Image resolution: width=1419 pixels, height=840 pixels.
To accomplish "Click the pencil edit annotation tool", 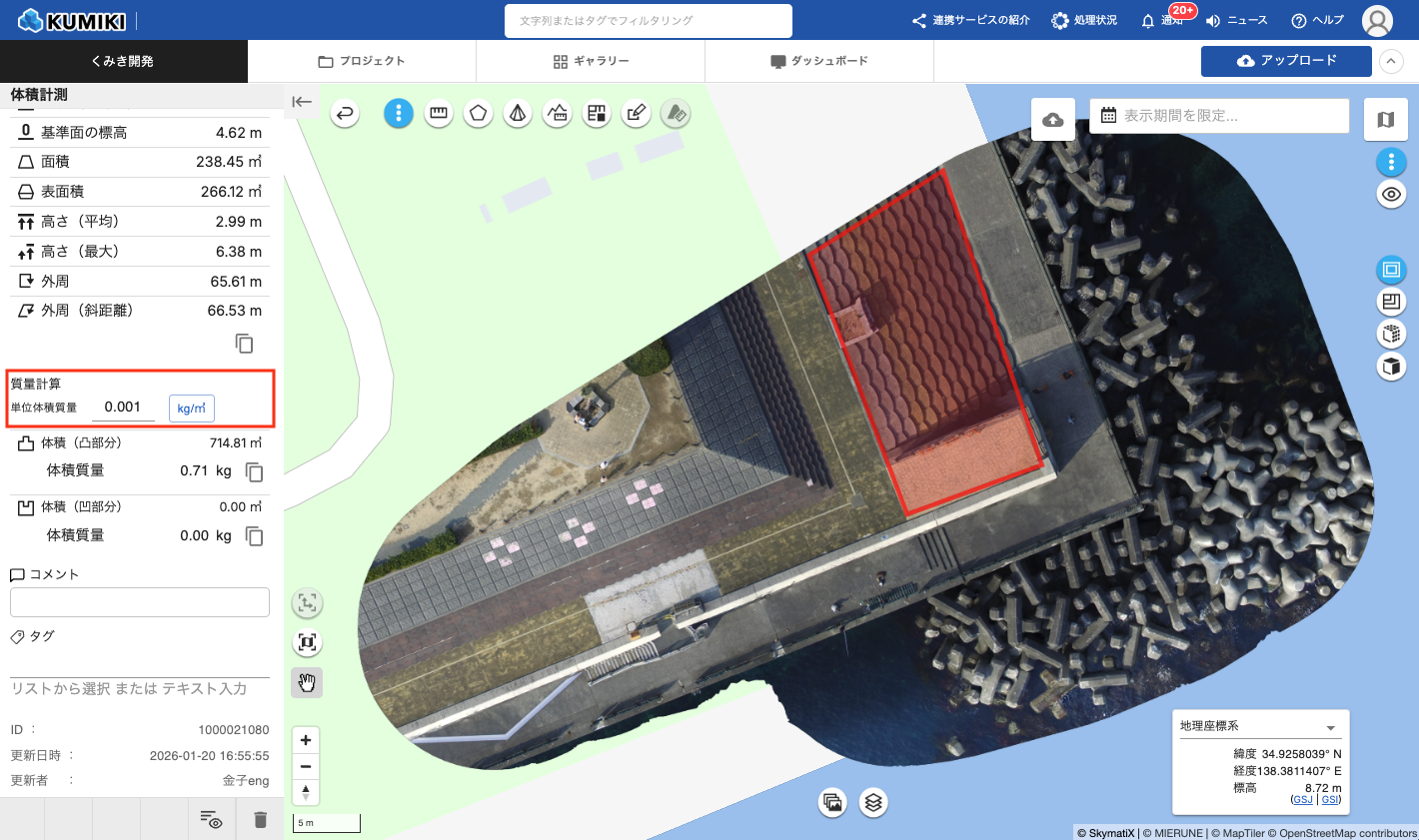I will (636, 114).
